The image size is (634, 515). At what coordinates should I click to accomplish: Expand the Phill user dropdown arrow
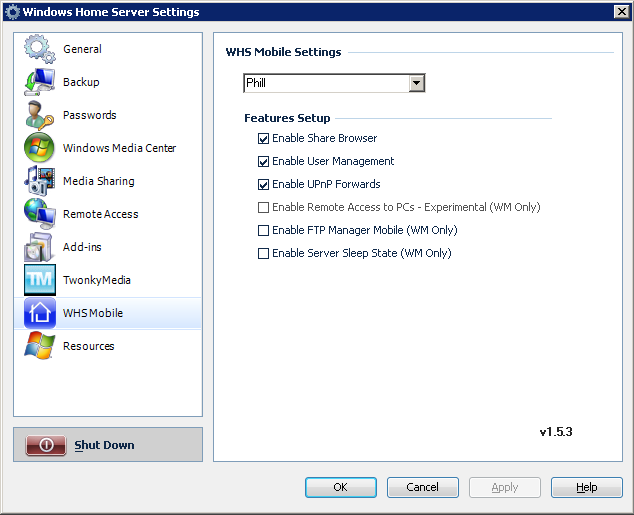click(416, 83)
